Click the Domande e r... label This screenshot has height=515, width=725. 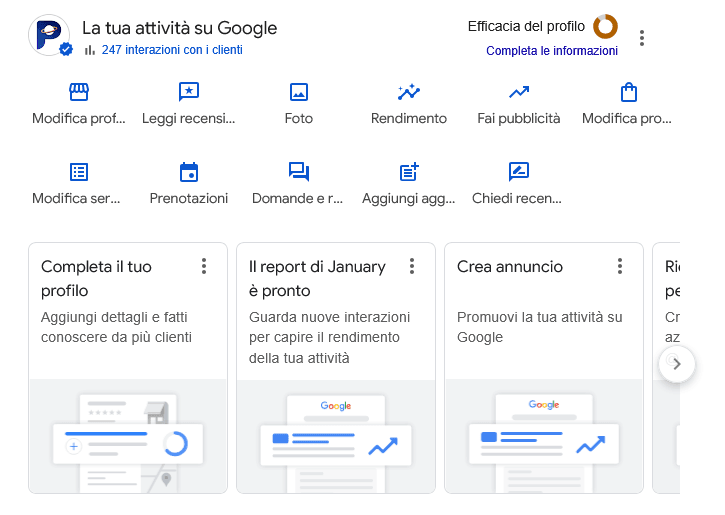[x=297, y=198]
